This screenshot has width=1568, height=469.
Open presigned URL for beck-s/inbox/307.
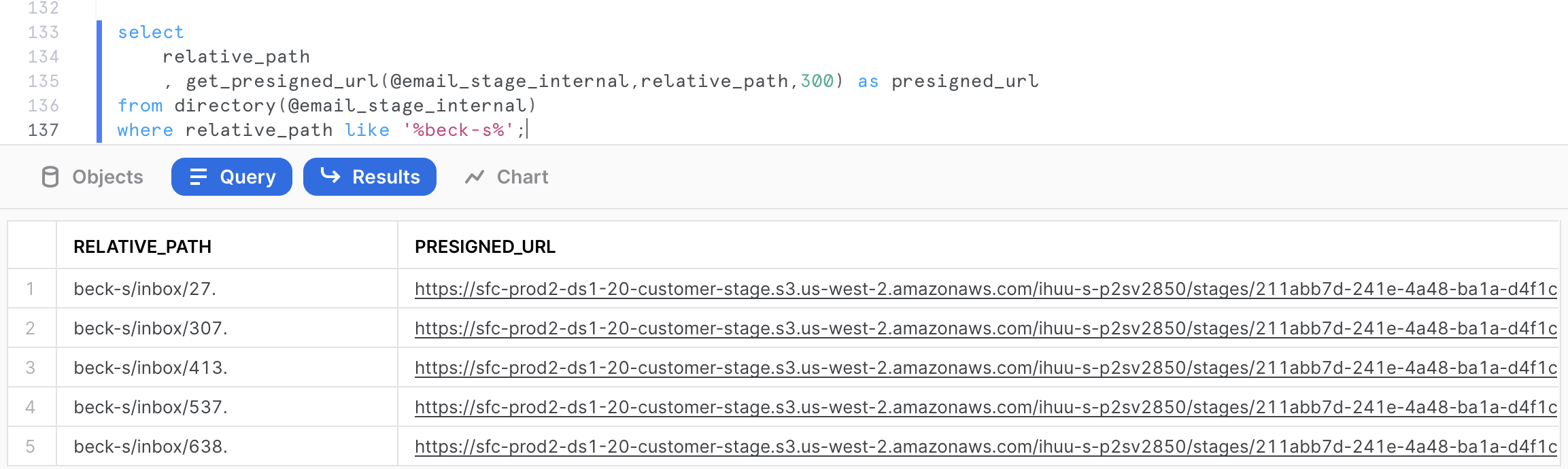tap(985, 328)
